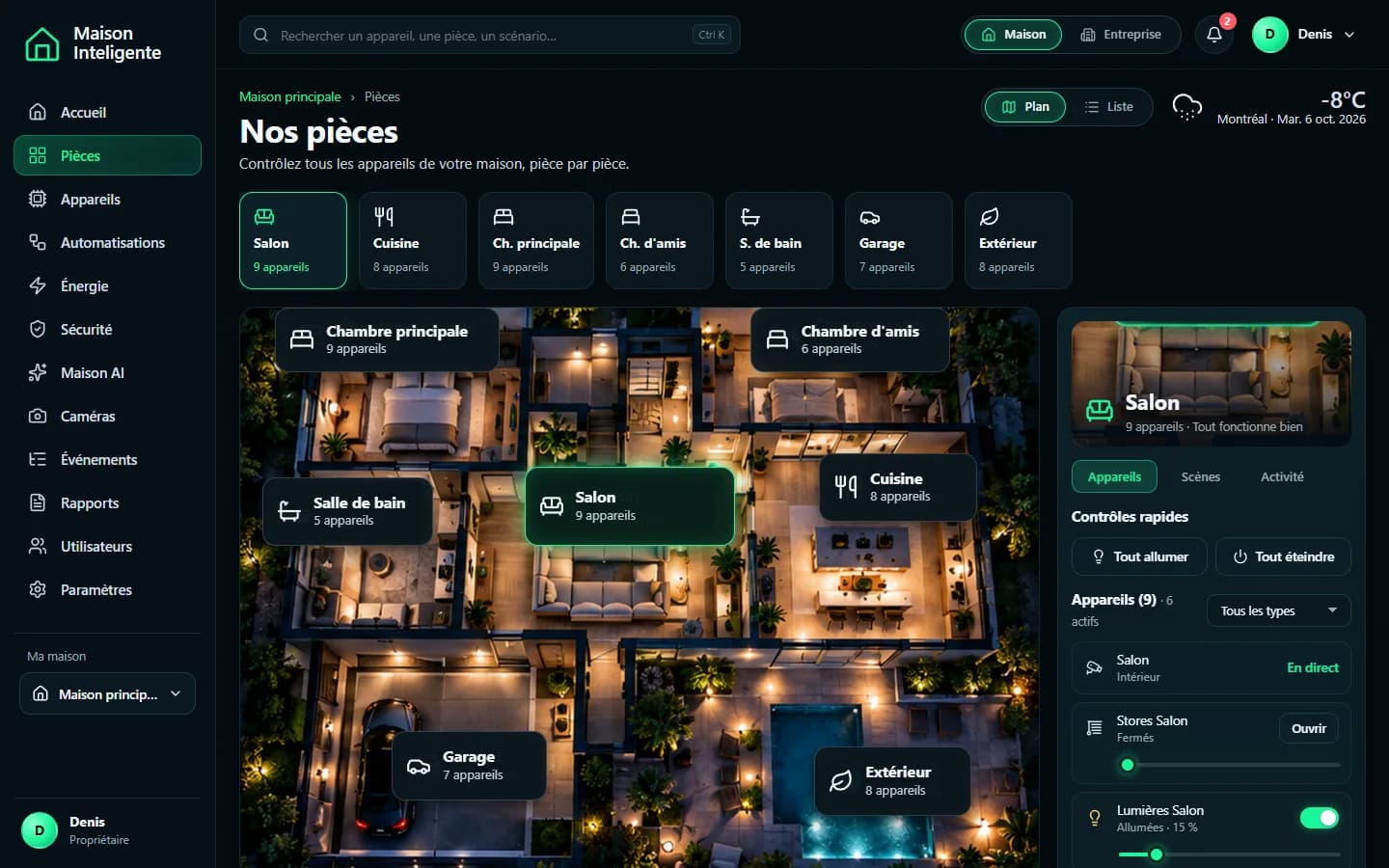Open notifications bell
This screenshot has height=868, width=1389.
click(1214, 35)
